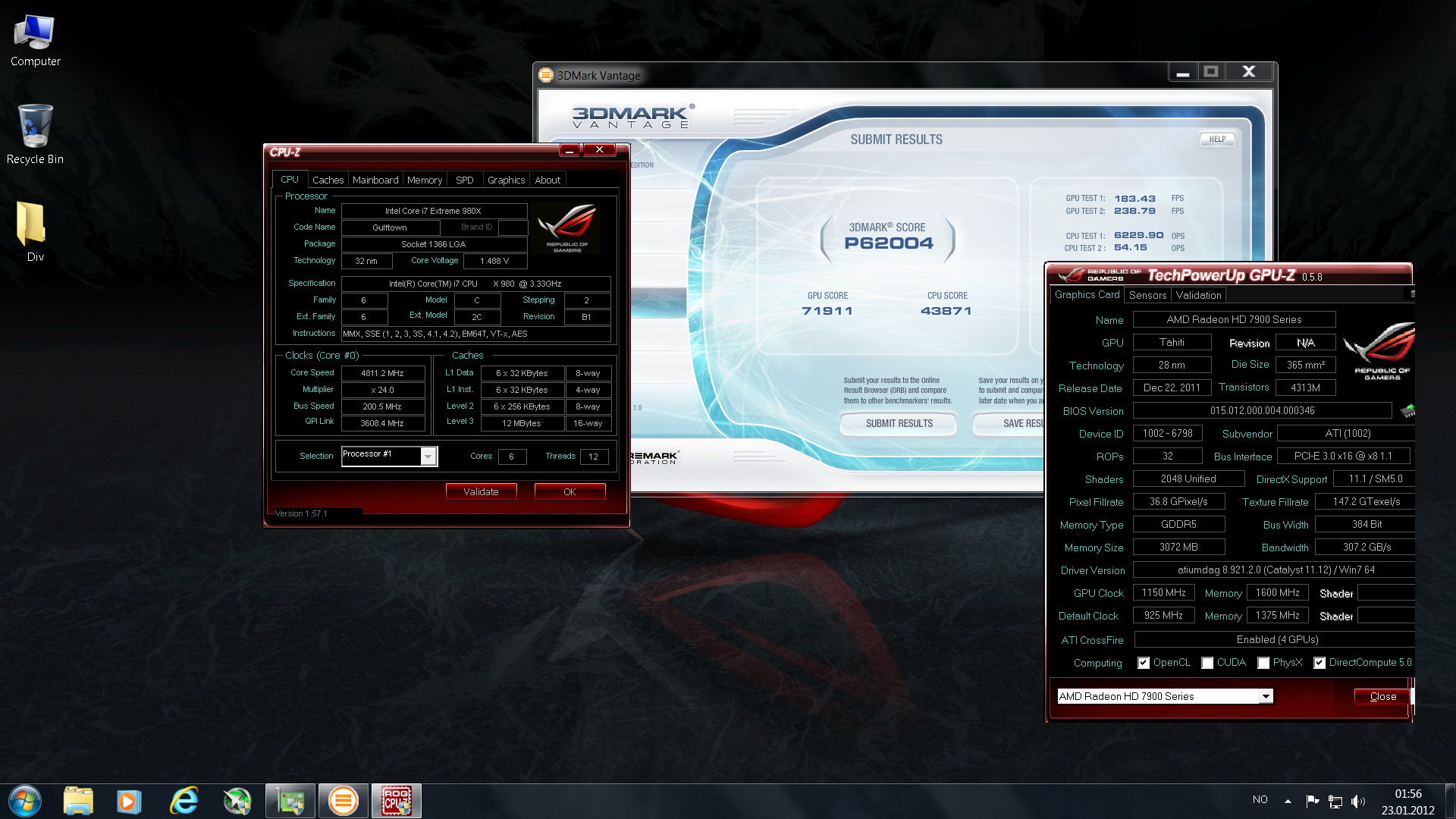Switch to the Caches tab in CPU-Z
This screenshot has height=819, width=1456.
pos(328,180)
